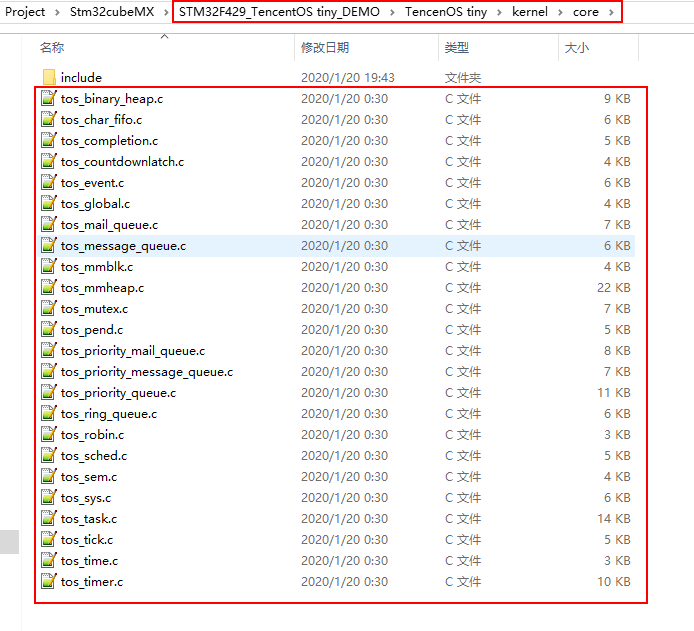Navigate to Stm32cubeMX in the address bar
Viewport: 694px width, 631px height.
point(112,12)
